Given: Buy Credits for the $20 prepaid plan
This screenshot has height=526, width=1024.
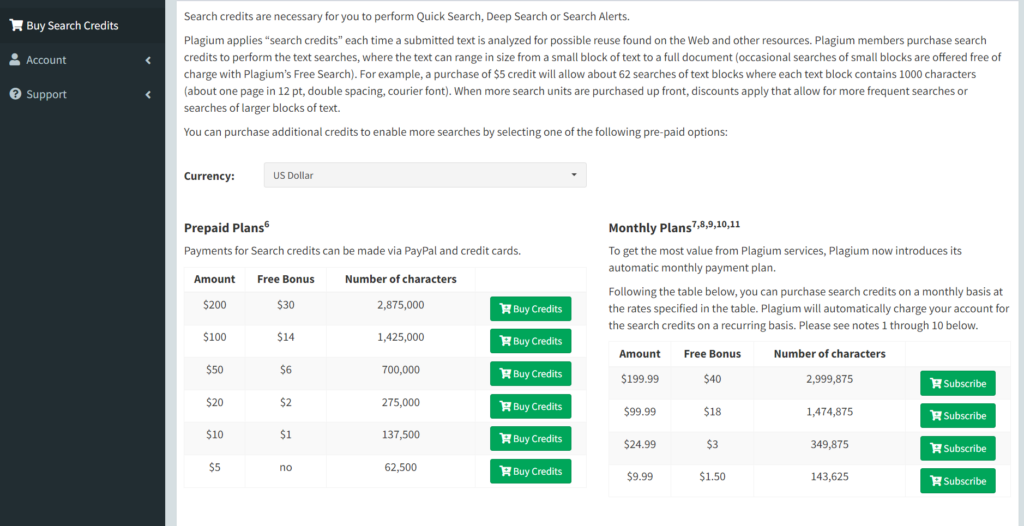Looking at the screenshot, I should point(530,406).
